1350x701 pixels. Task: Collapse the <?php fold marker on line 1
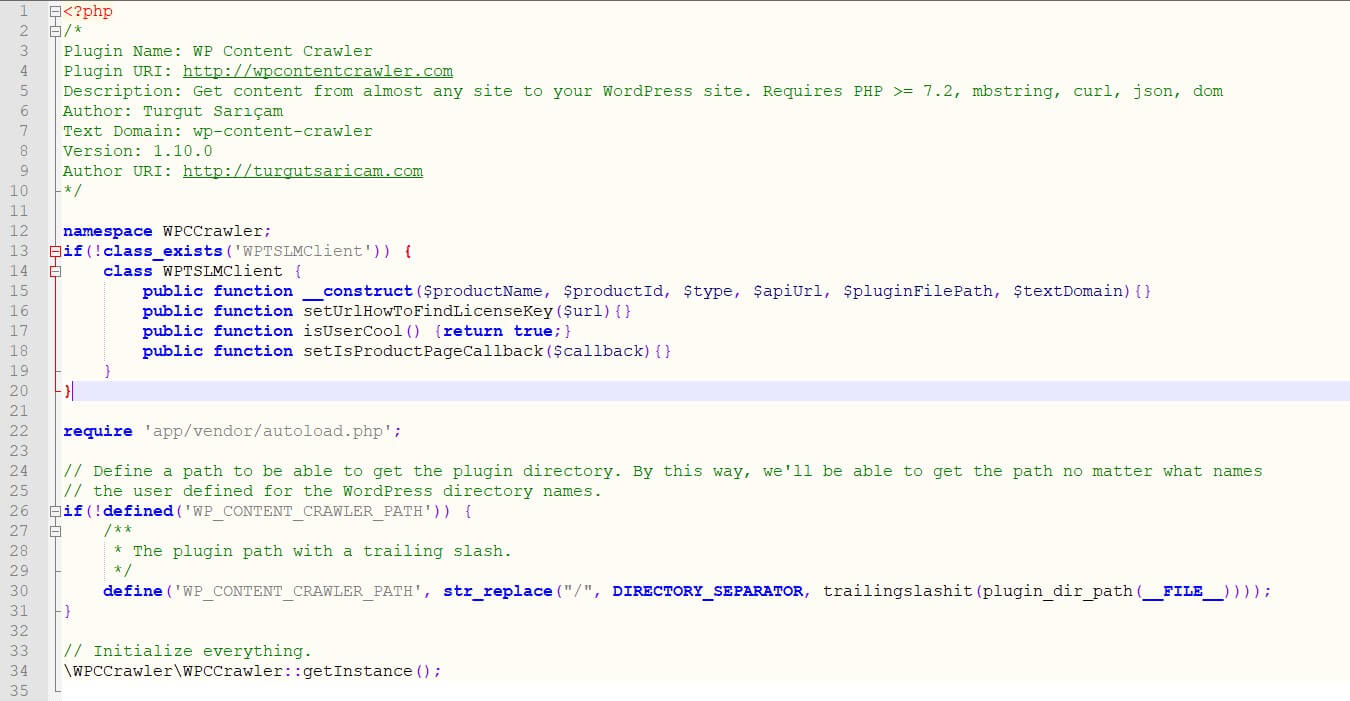(54, 11)
